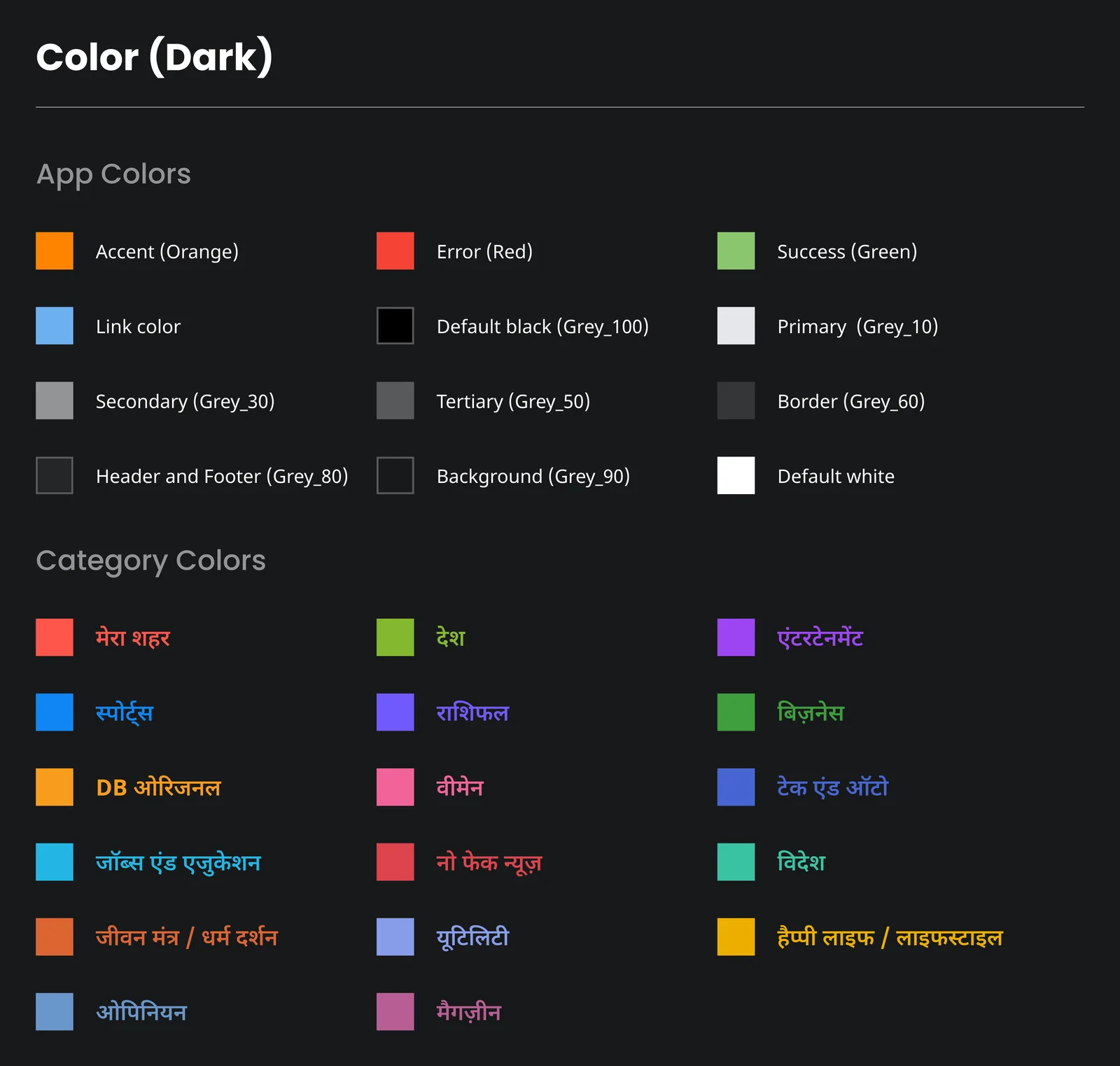
Task: Click the एंटरटेनमेंट category label
Action: pos(820,638)
